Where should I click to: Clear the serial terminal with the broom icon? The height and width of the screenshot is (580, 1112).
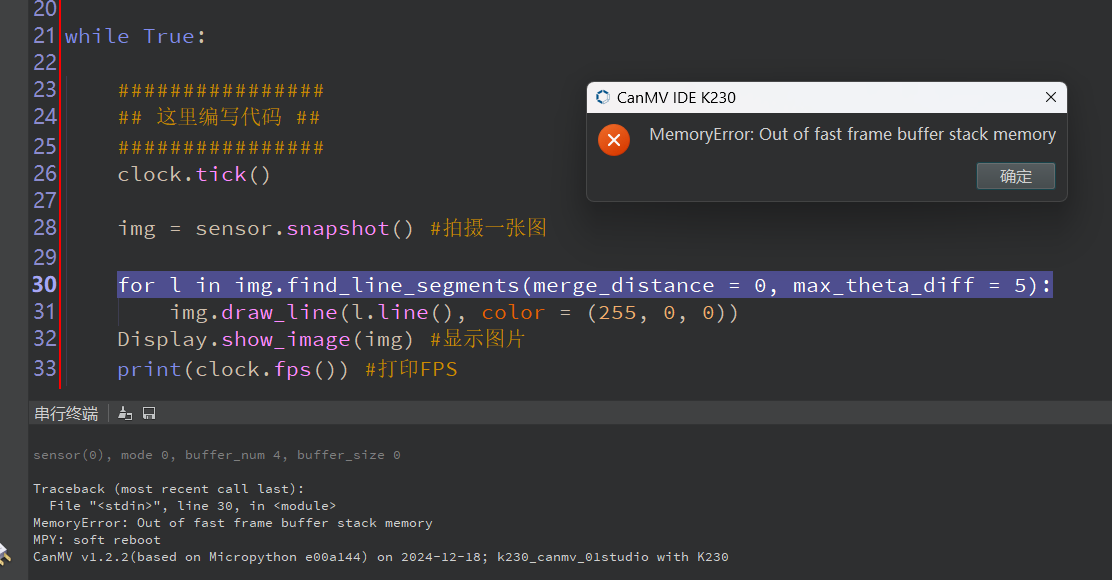pos(125,413)
